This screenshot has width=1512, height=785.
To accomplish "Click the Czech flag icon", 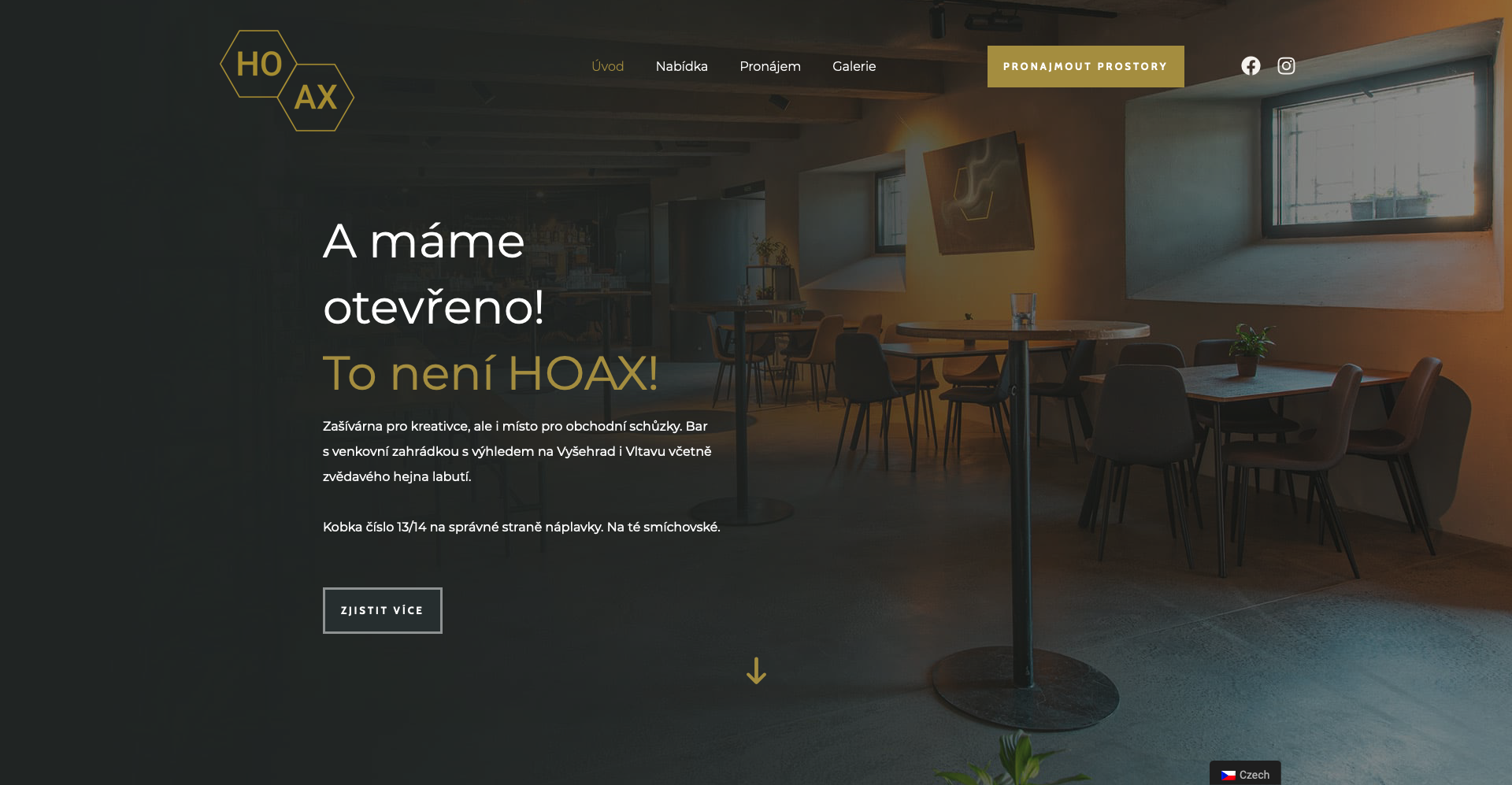I will (x=1228, y=775).
